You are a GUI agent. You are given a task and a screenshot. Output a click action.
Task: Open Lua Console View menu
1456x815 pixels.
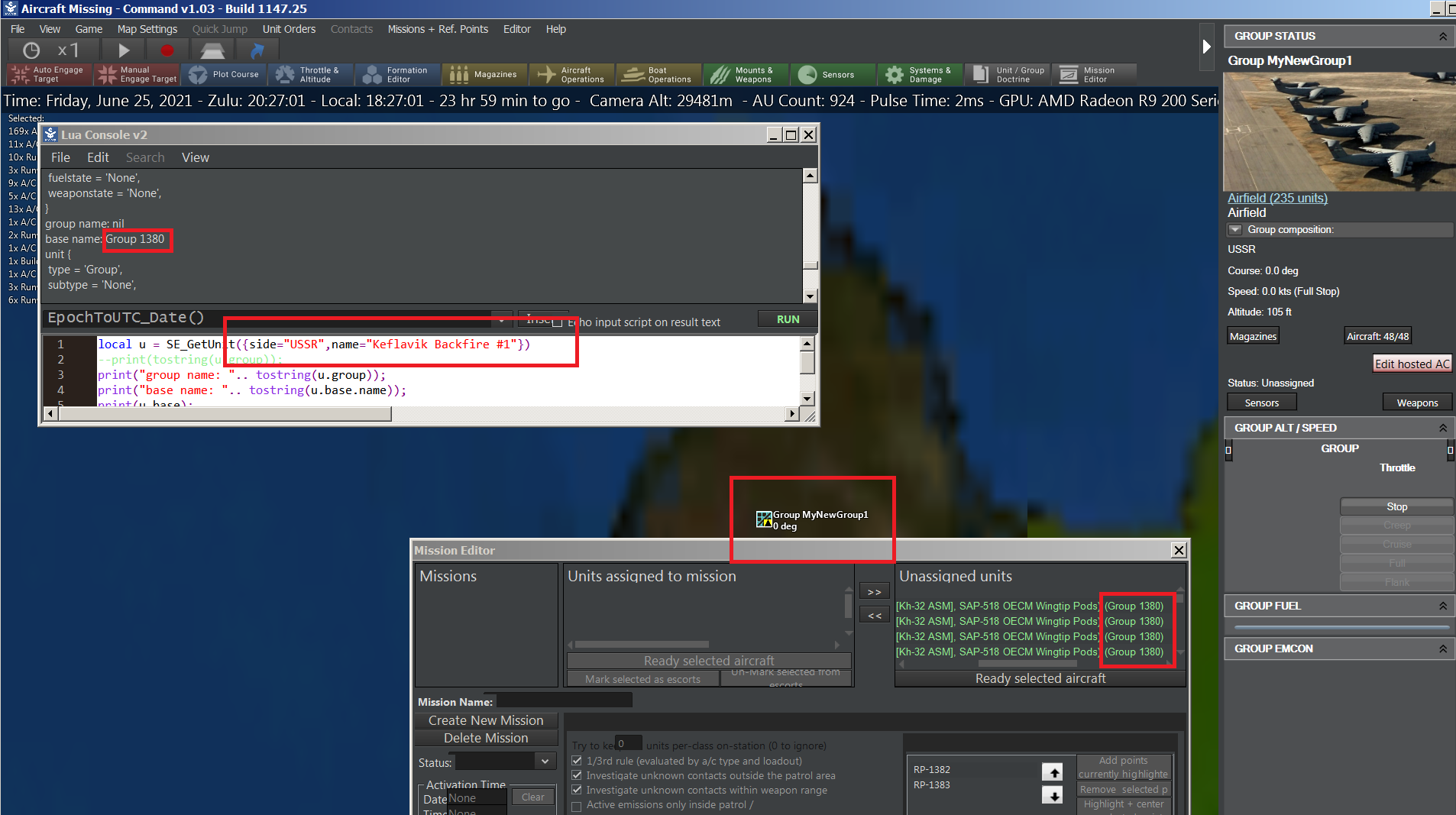(x=195, y=157)
